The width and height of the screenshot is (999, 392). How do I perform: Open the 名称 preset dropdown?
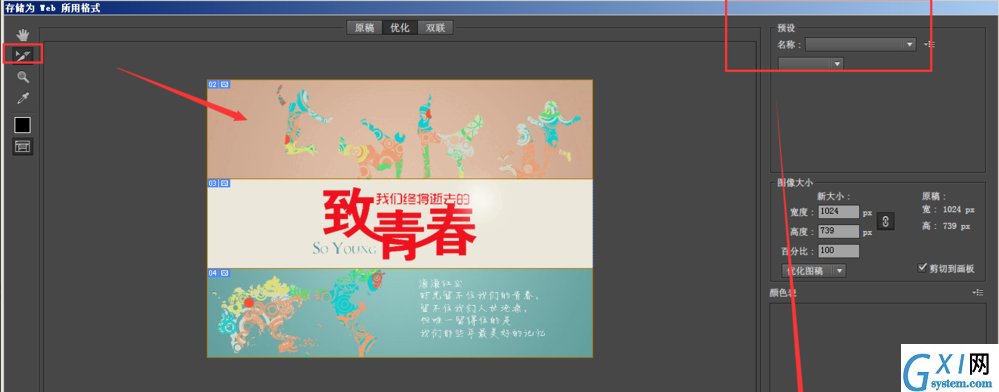click(860, 45)
